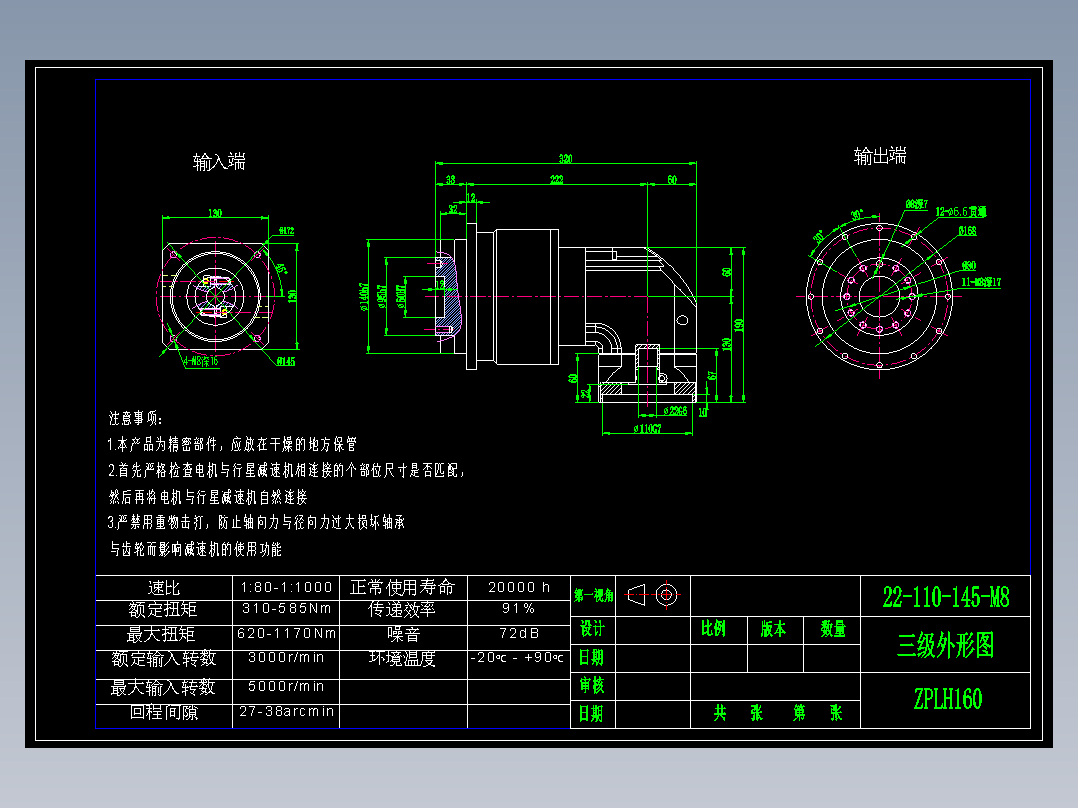
Task: Select the 输入端 square input flange view
Action: point(215,295)
